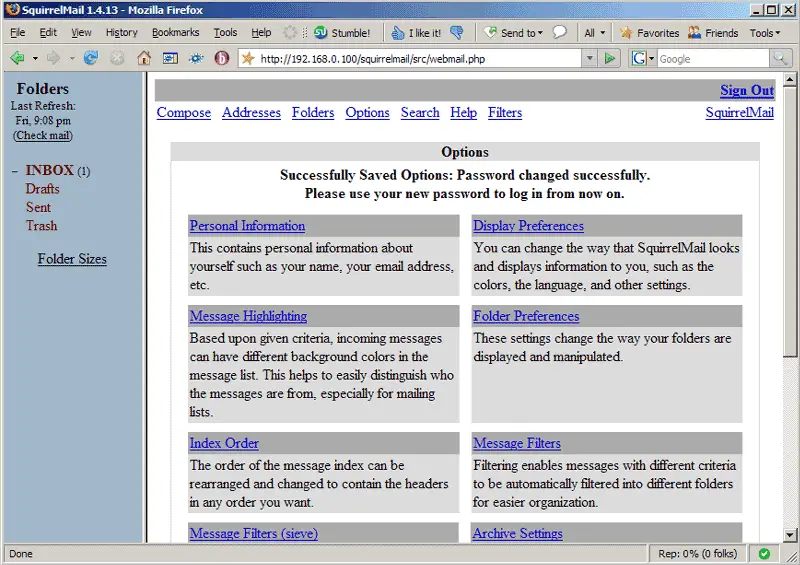
Task: Click the Google search engine icon
Action: (639, 59)
